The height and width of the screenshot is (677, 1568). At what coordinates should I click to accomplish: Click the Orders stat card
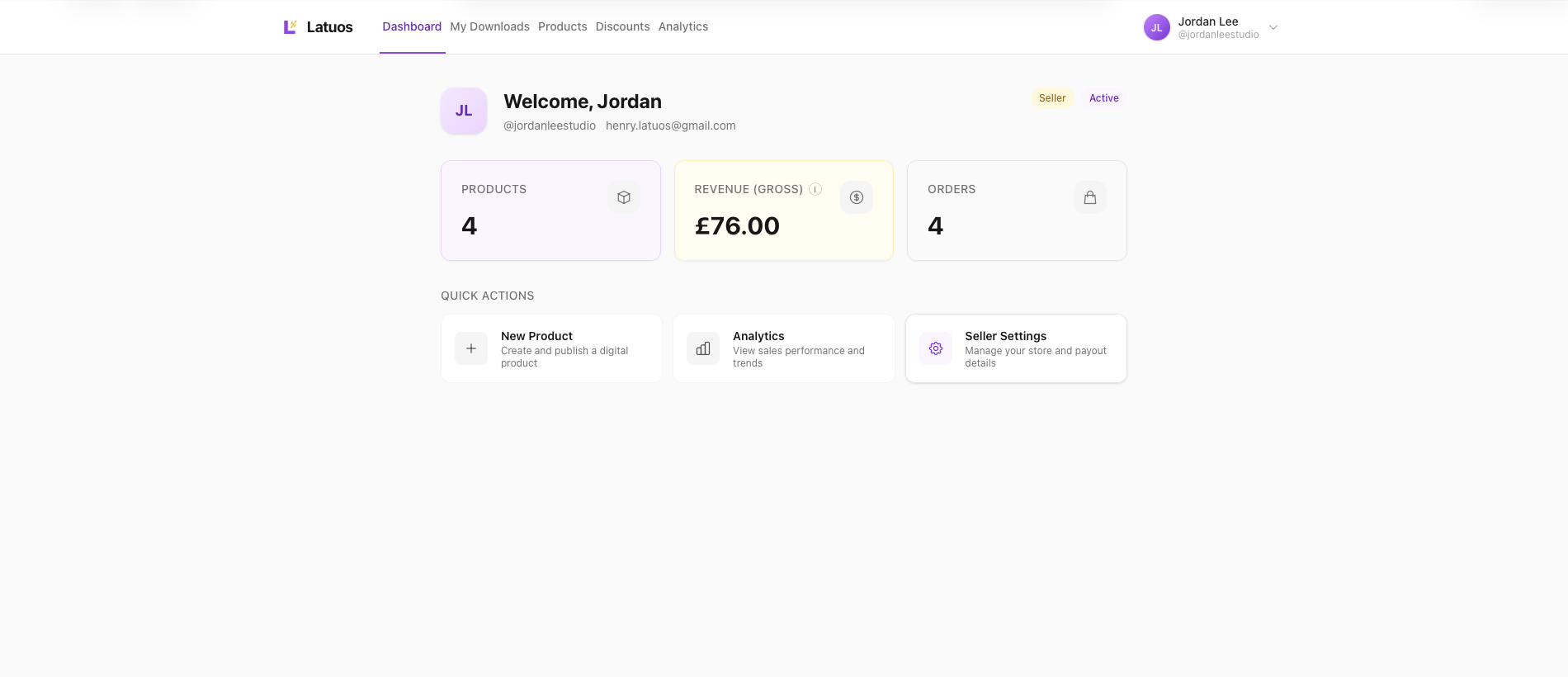click(1017, 211)
